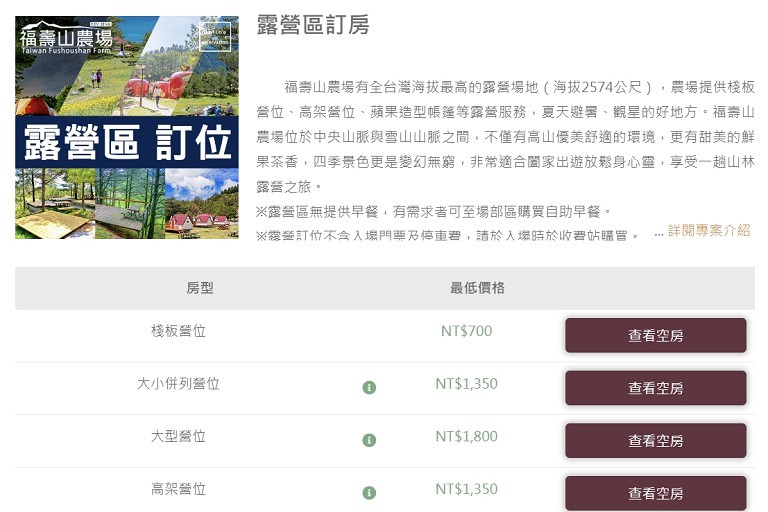Click the 房型 column header
Screen dimensions: 768x512
click(x=199, y=288)
